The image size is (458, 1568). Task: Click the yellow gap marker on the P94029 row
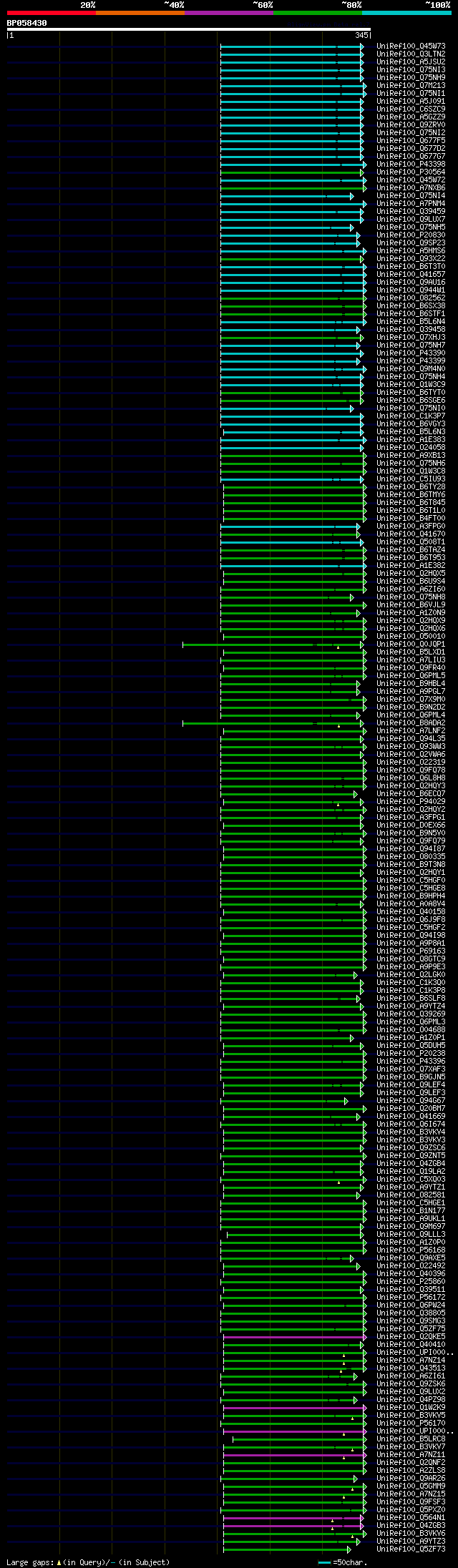click(338, 805)
